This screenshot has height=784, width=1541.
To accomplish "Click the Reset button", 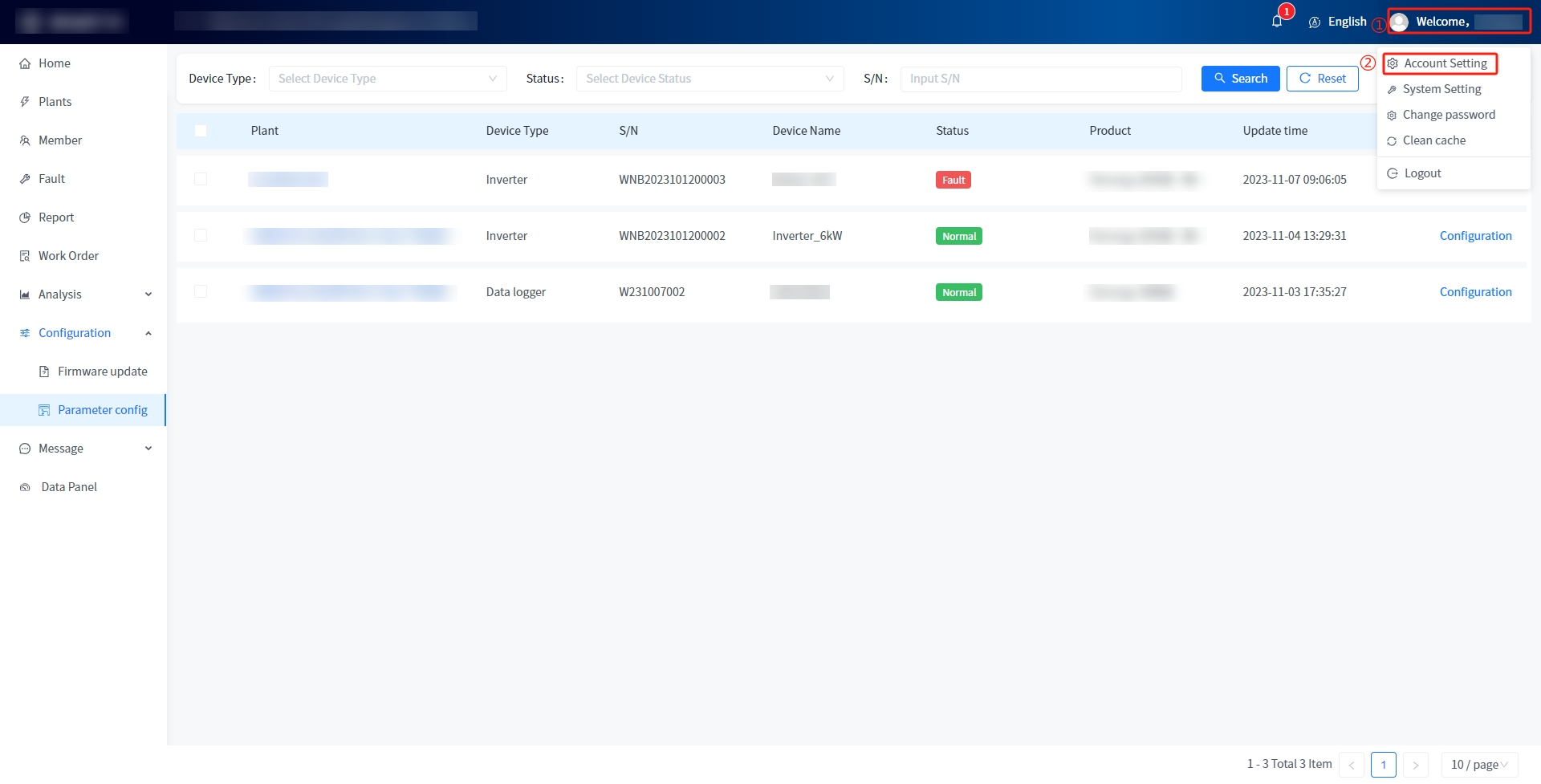I will pyautogui.click(x=1322, y=79).
